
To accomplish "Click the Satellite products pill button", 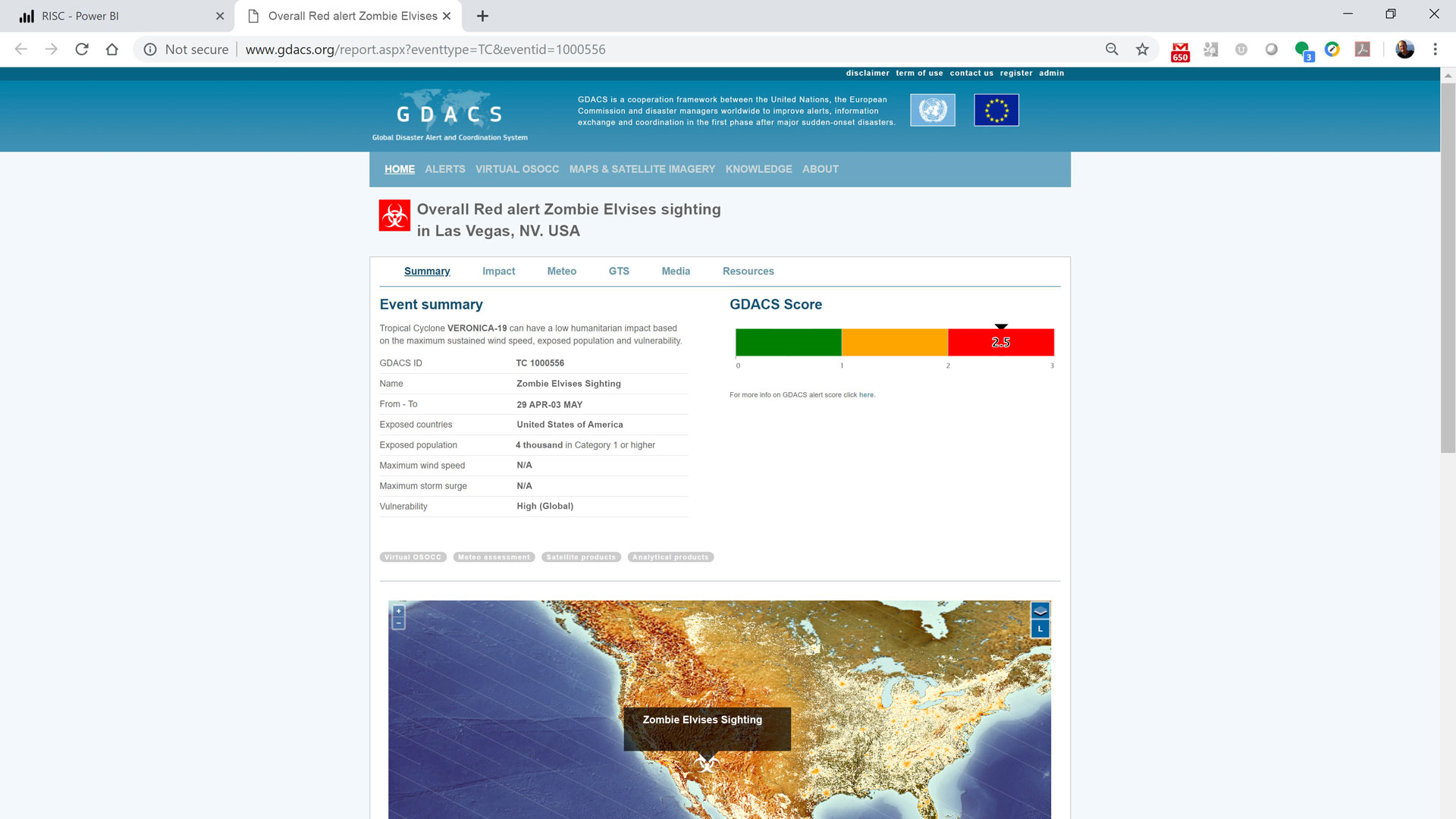I will click(581, 557).
